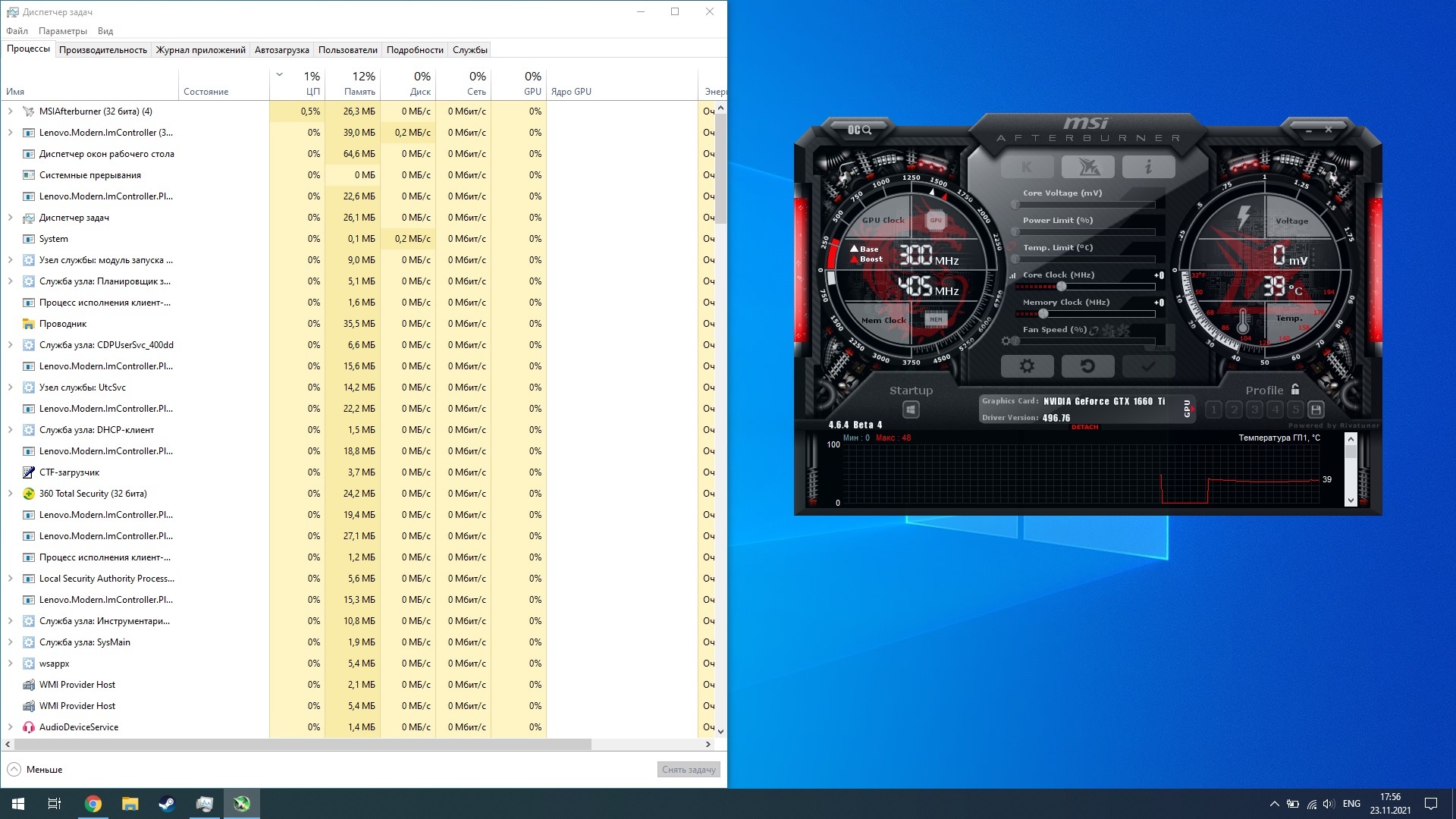Select fan 2 icon in Fan Speed row
1456x819 pixels.
click(x=1123, y=331)
